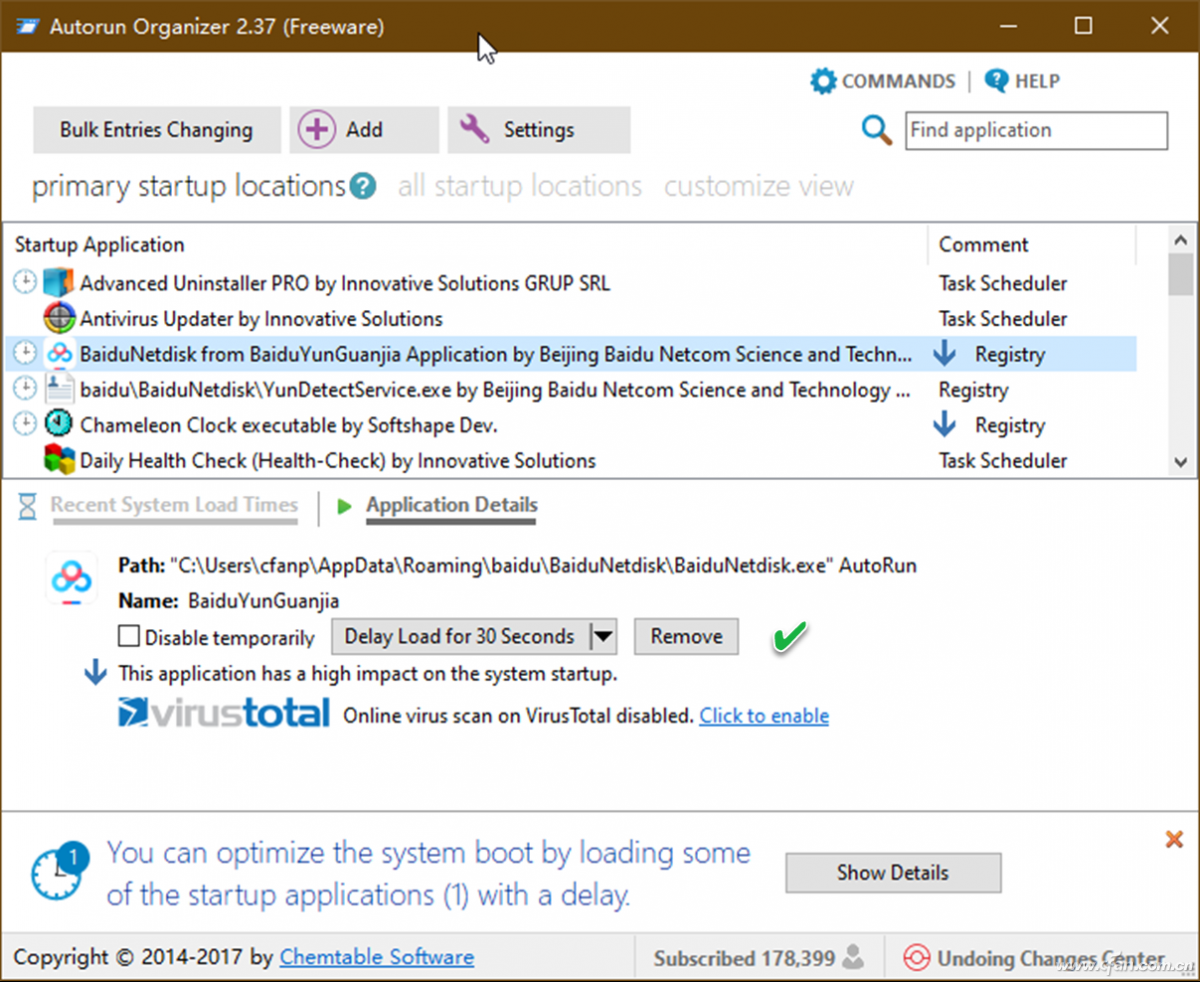Viewport: 1200px width, 982px height.
Task: Open the Delay Load for 30 Seconds dropdown arrow
Action: coord(603,636)
